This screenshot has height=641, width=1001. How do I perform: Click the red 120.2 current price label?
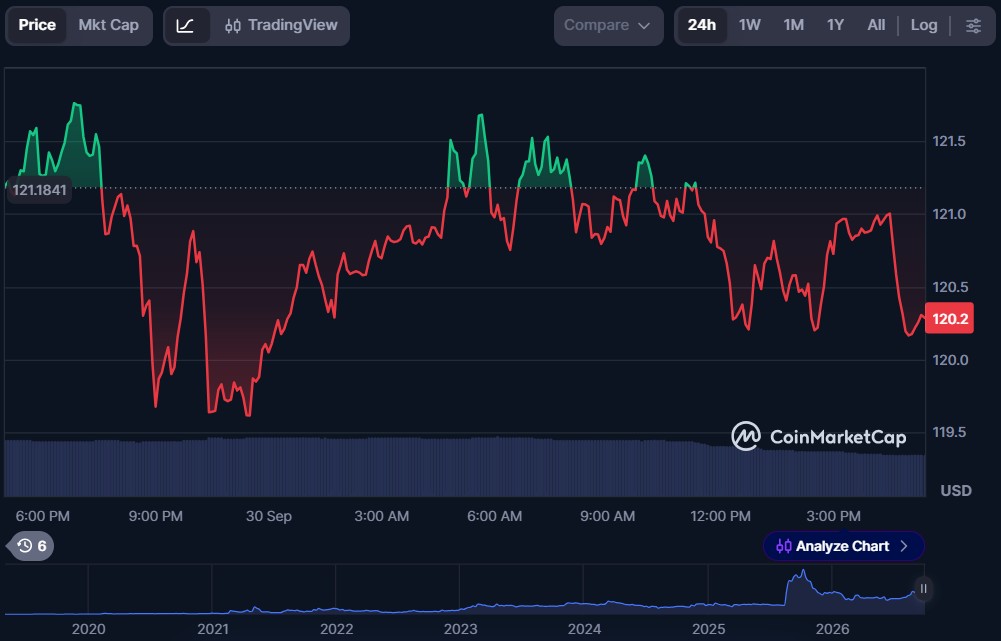[x=949, y=319]
